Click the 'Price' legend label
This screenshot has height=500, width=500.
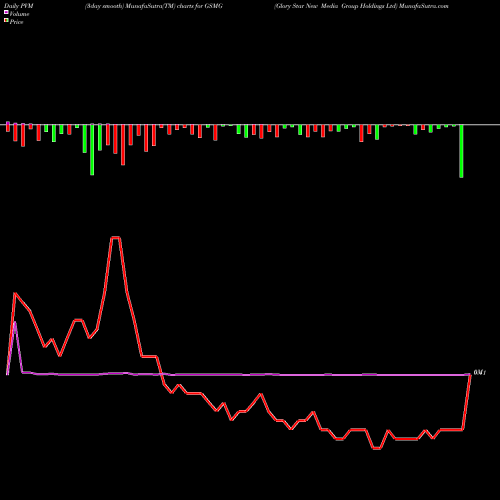(x=16, y=22)
